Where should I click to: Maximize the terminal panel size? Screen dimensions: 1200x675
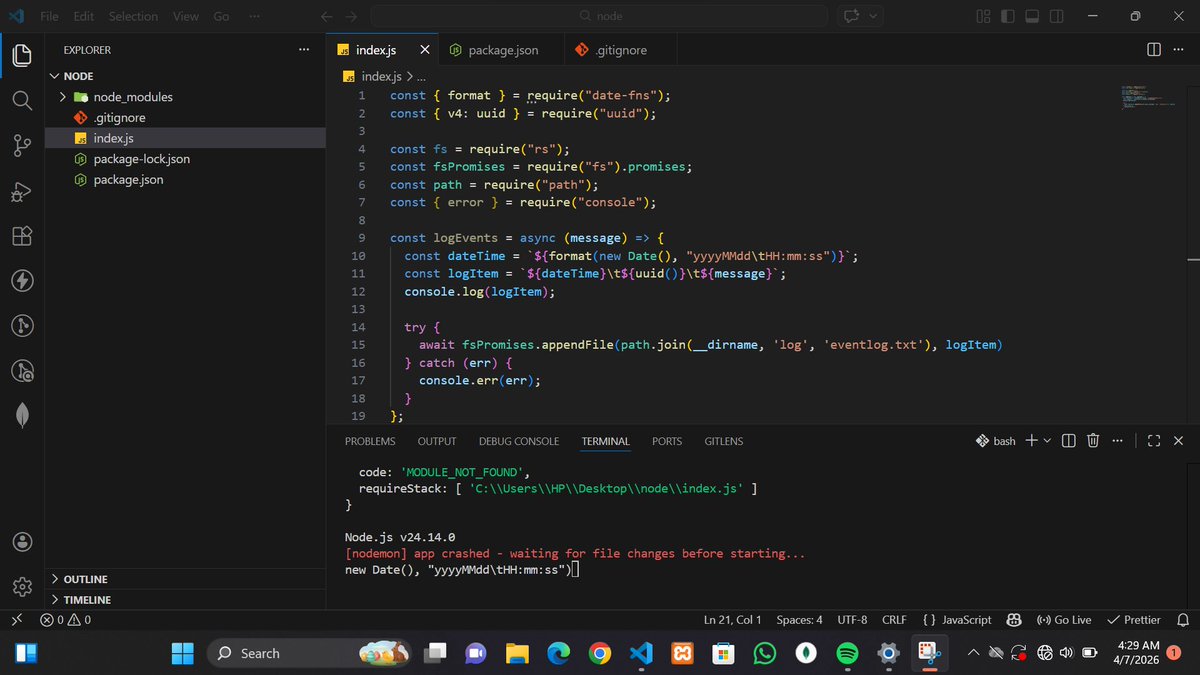tap(1154, 440)
